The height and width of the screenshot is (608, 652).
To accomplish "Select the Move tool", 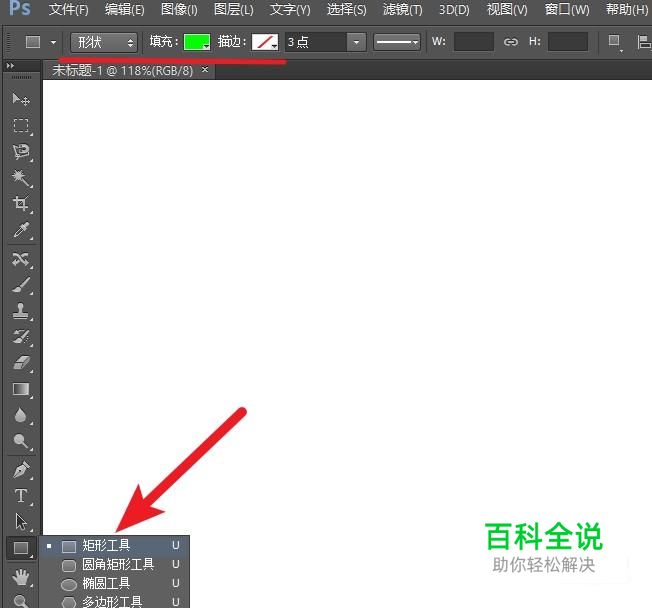I will pos(20,100).
